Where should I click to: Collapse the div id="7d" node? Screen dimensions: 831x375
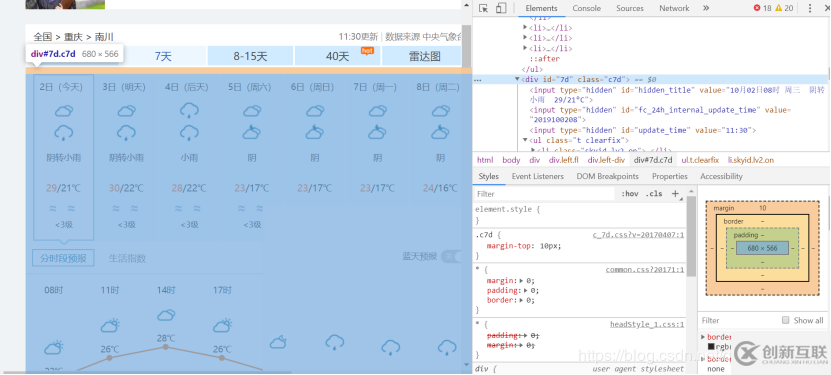tap(517, 79)
